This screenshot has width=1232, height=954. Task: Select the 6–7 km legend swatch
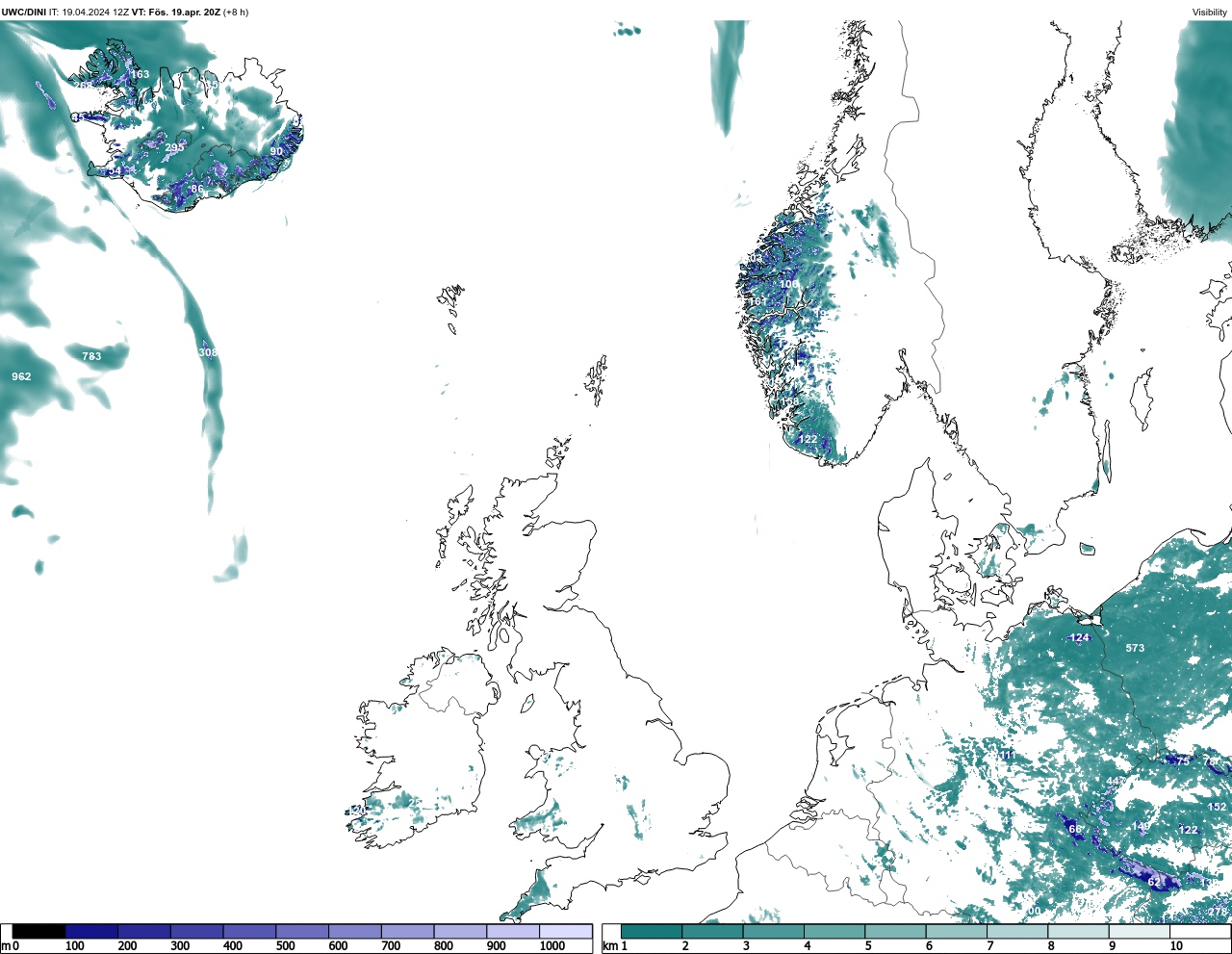[x=956, y=932]
